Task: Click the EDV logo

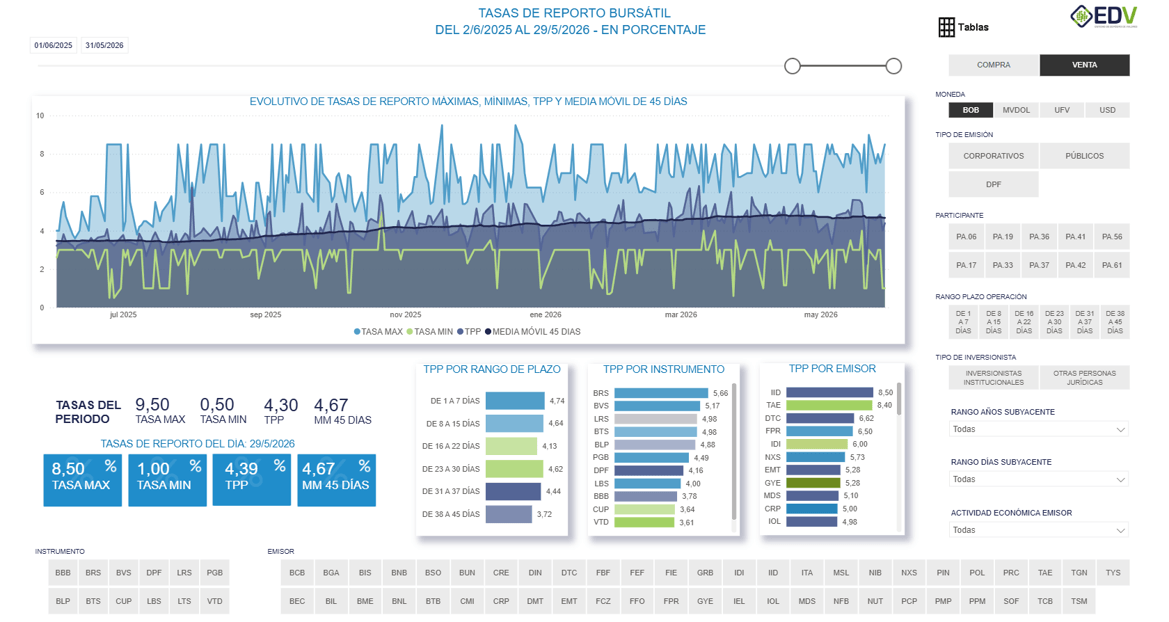Action: coord(1103,16)
